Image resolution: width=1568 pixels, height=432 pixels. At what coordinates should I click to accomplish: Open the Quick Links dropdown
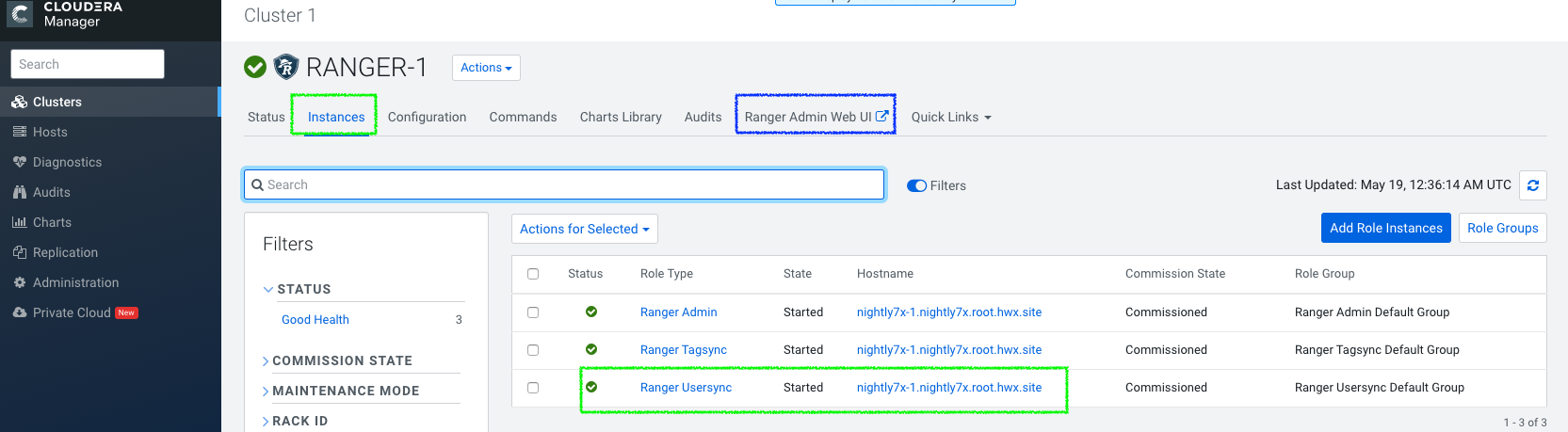click(x=951, y=117)
